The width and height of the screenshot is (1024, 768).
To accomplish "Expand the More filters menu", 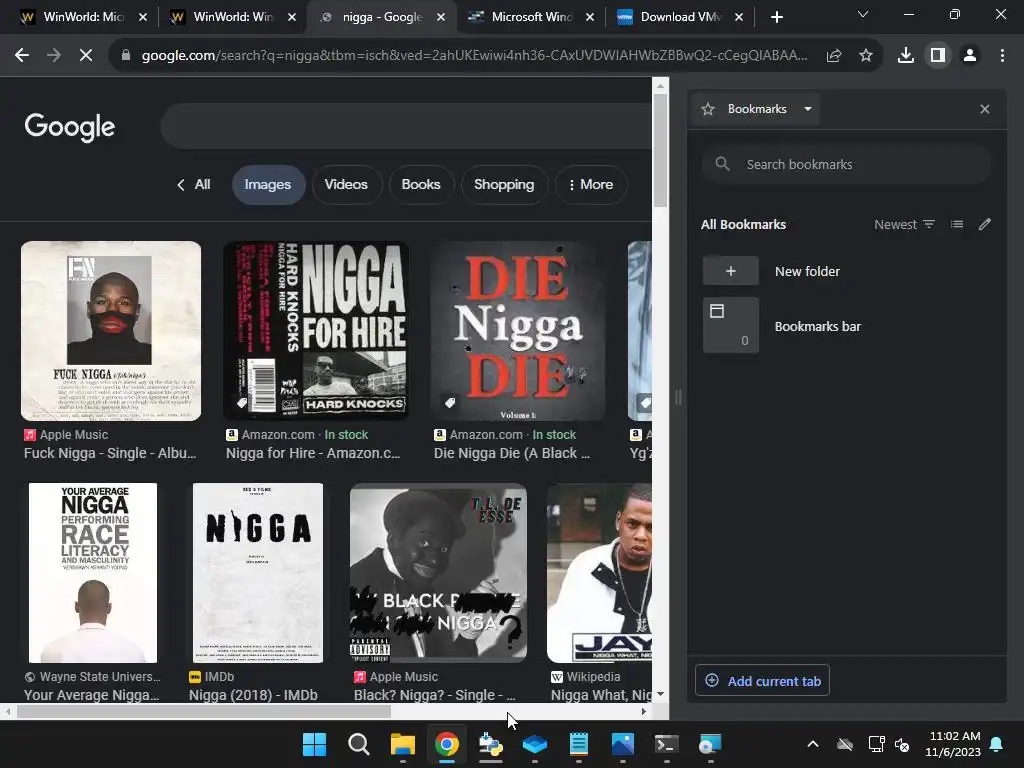I will tap(591, 185).
